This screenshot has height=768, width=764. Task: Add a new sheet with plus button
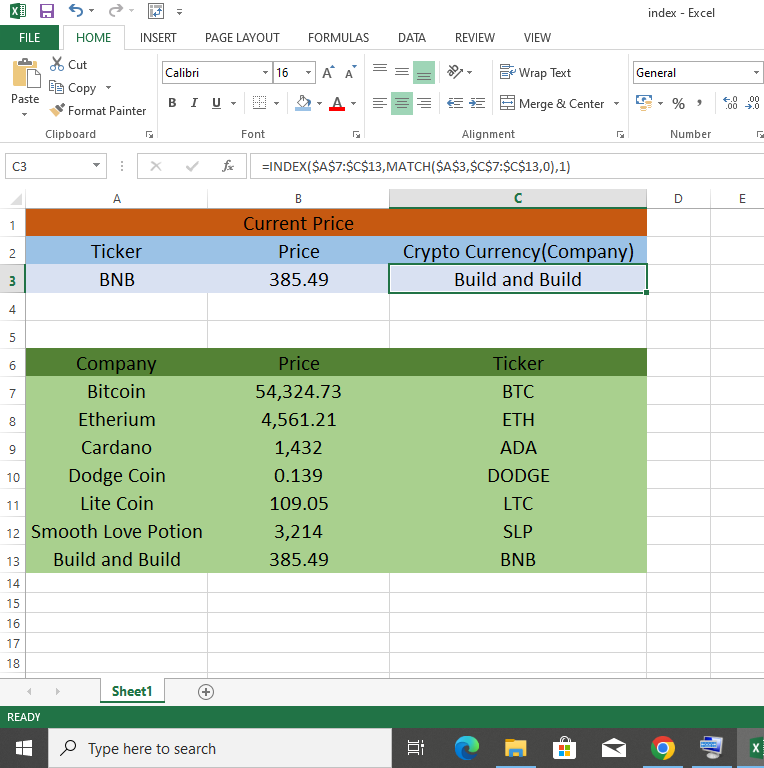pyautogui.click(x=206, y=692)
